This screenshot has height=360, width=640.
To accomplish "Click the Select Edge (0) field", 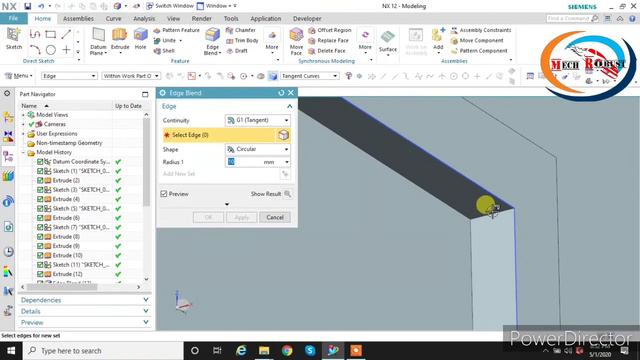I will click(219, 135).
